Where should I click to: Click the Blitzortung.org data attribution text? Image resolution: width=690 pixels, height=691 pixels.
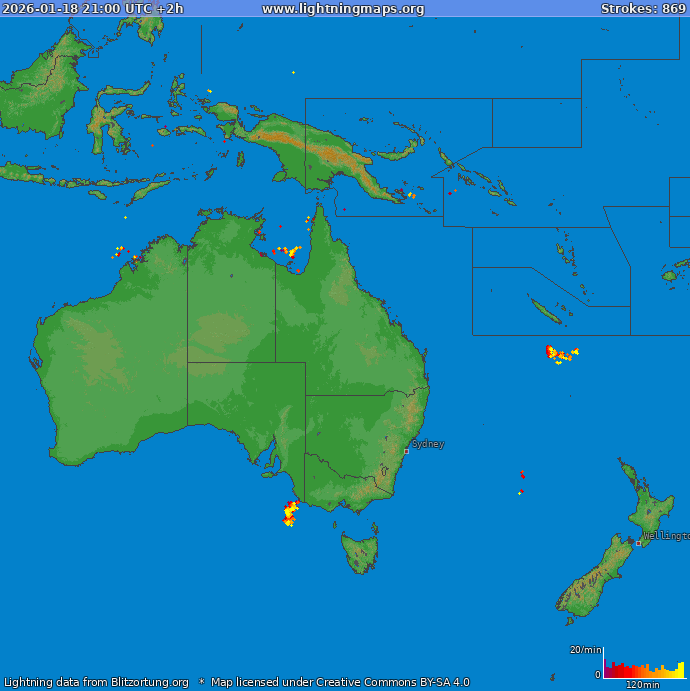point(96,682)
